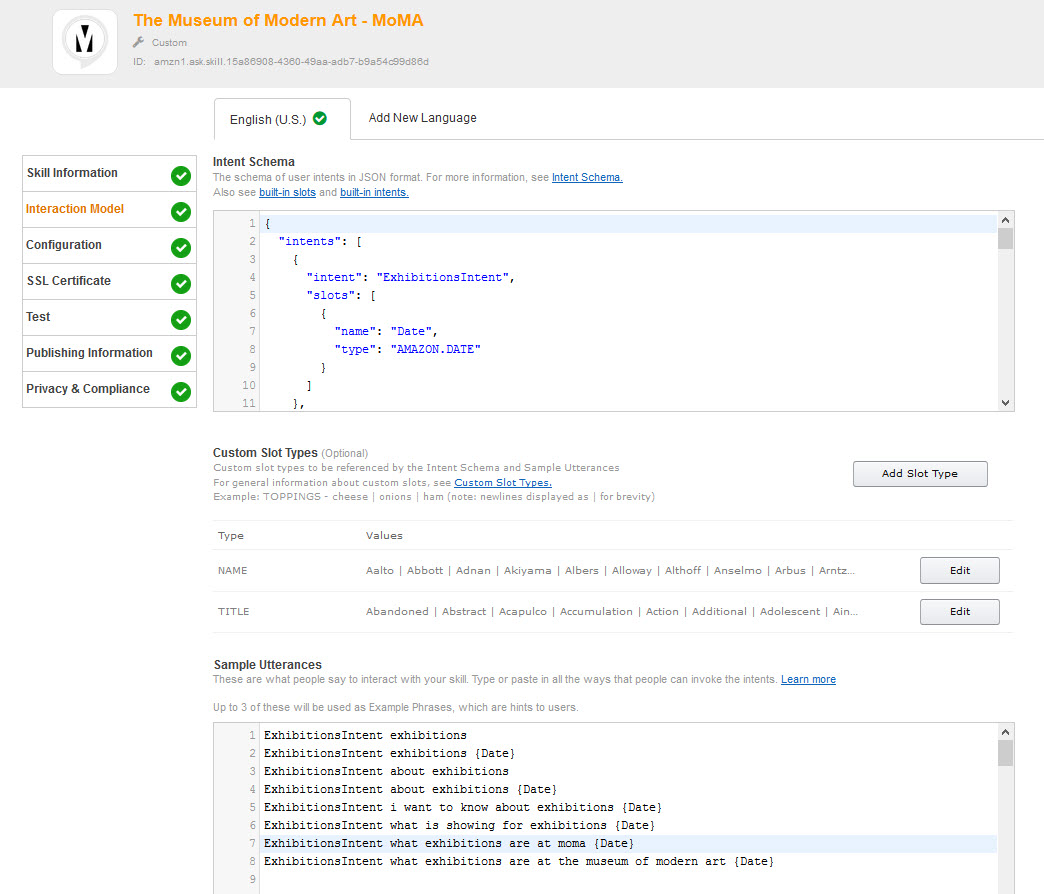Image resolution: width=1044 pixels, height=894 pixels.
Task: Place cursor on the "ExhibitionsIntent" intent line
Action: point(410,277)
